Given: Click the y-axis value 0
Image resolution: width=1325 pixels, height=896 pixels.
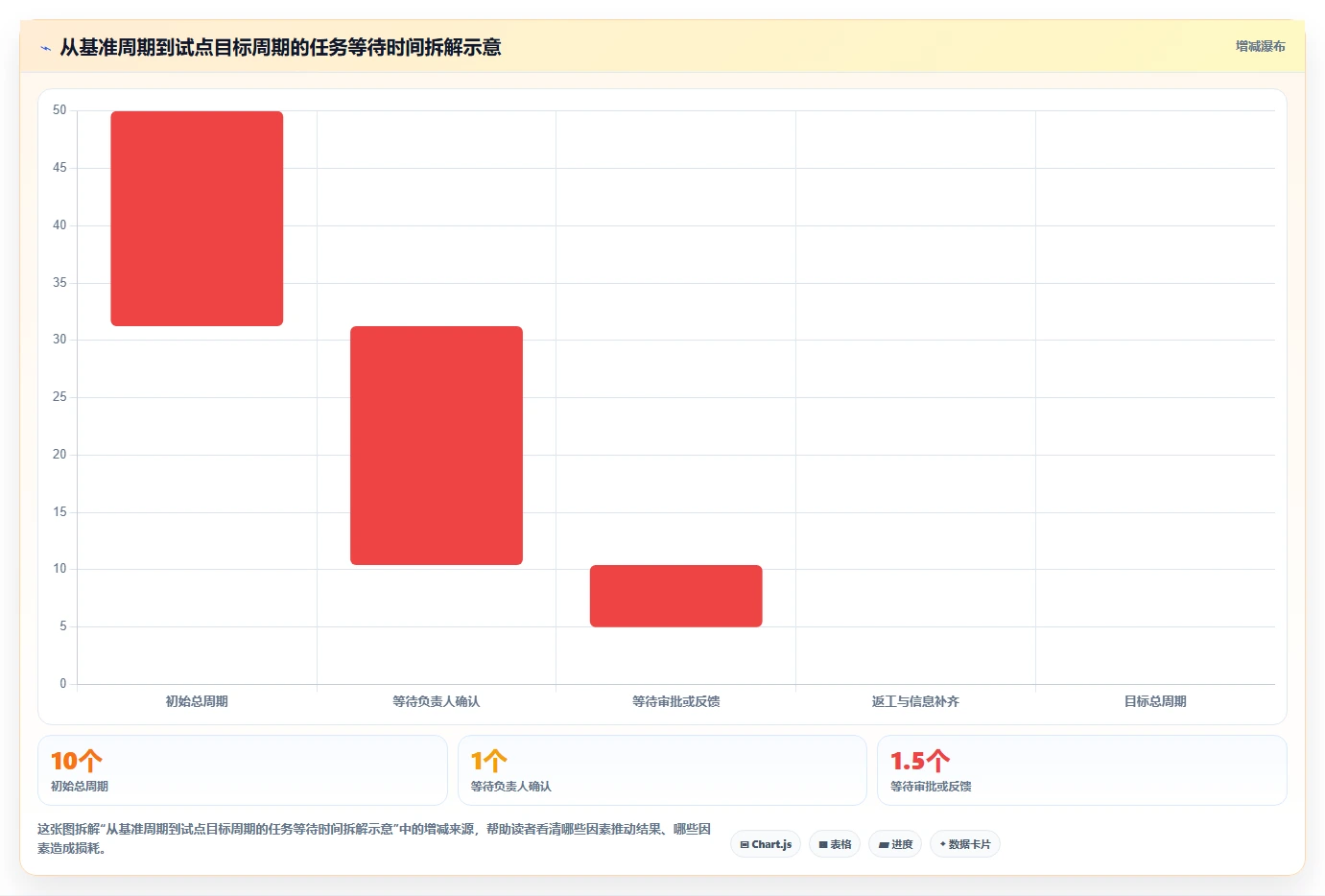Looking at the screenshot, I should (63, 684).
